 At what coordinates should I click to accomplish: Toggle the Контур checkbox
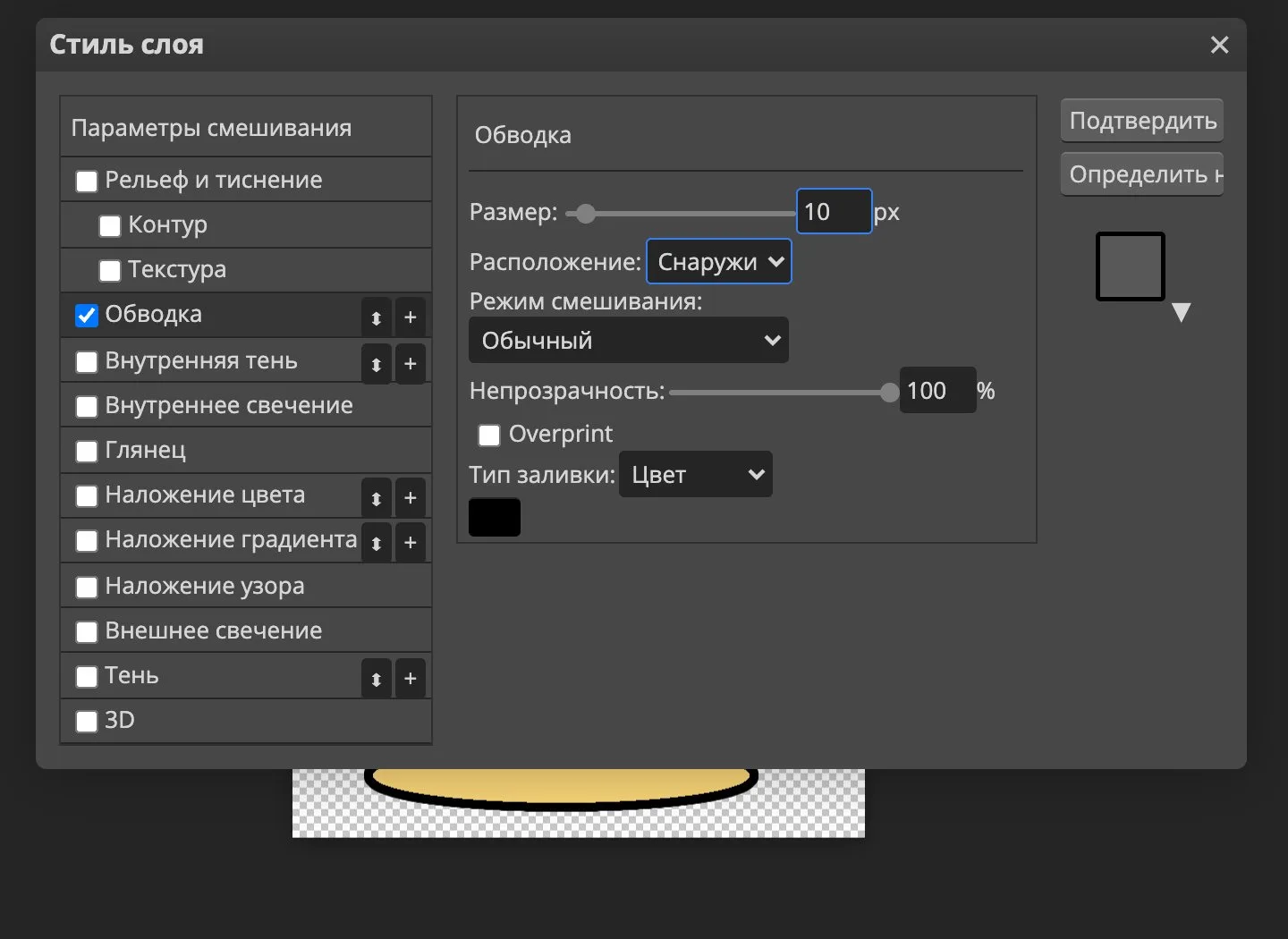[110, 226]
